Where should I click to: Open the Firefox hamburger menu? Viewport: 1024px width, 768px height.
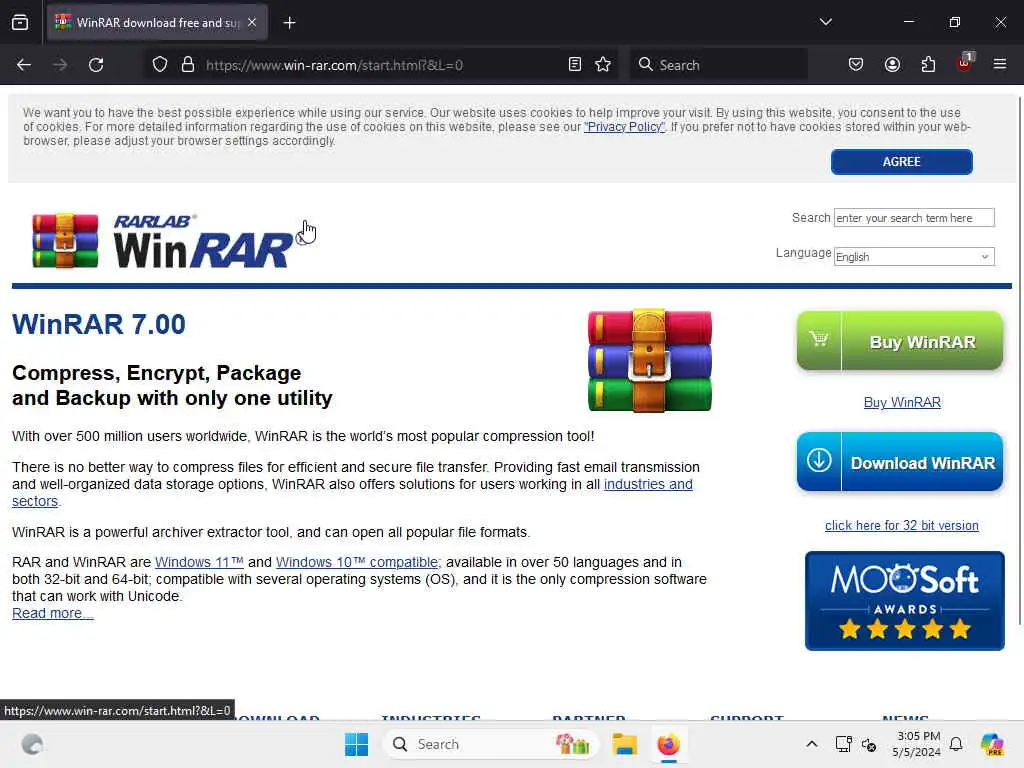[x=999, y=64]
